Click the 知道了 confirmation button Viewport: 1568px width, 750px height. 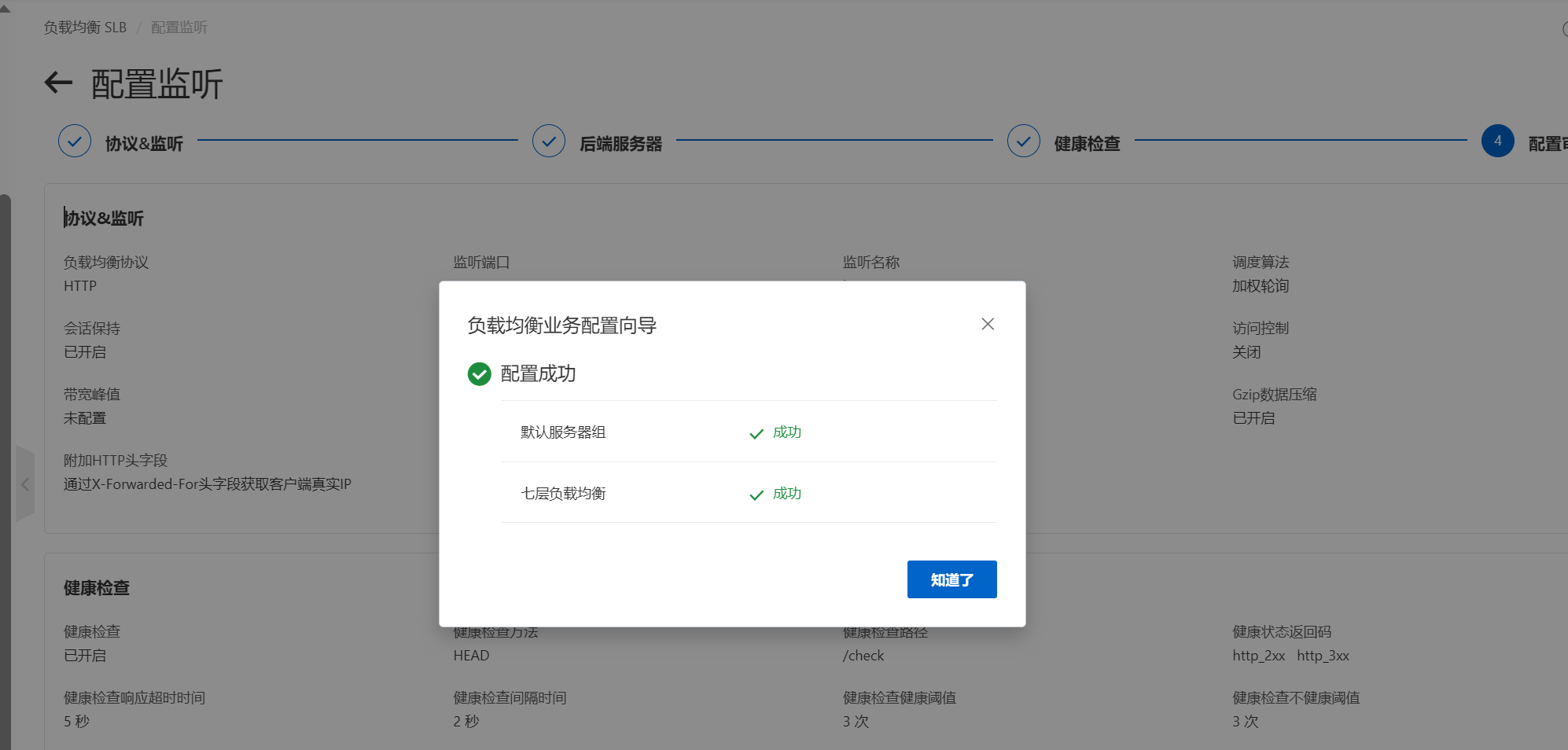click(951, 579)
